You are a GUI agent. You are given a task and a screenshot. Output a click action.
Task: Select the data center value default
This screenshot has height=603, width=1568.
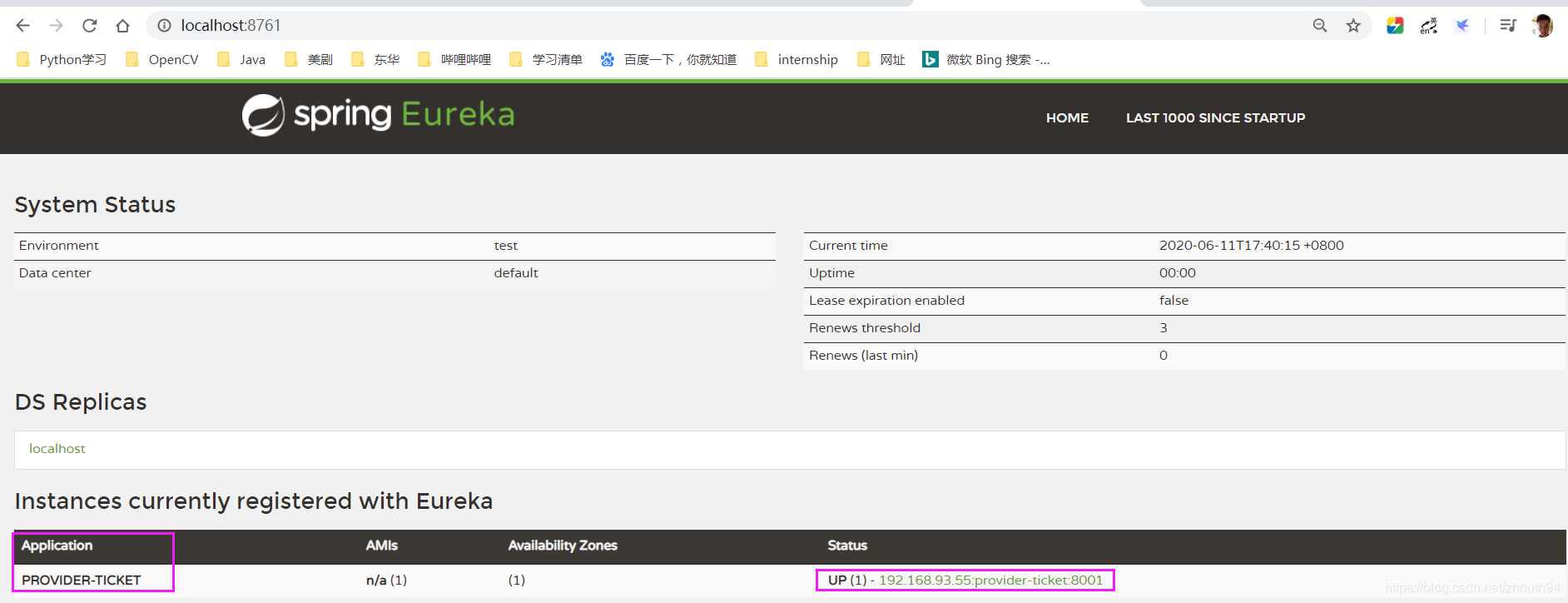516,273
